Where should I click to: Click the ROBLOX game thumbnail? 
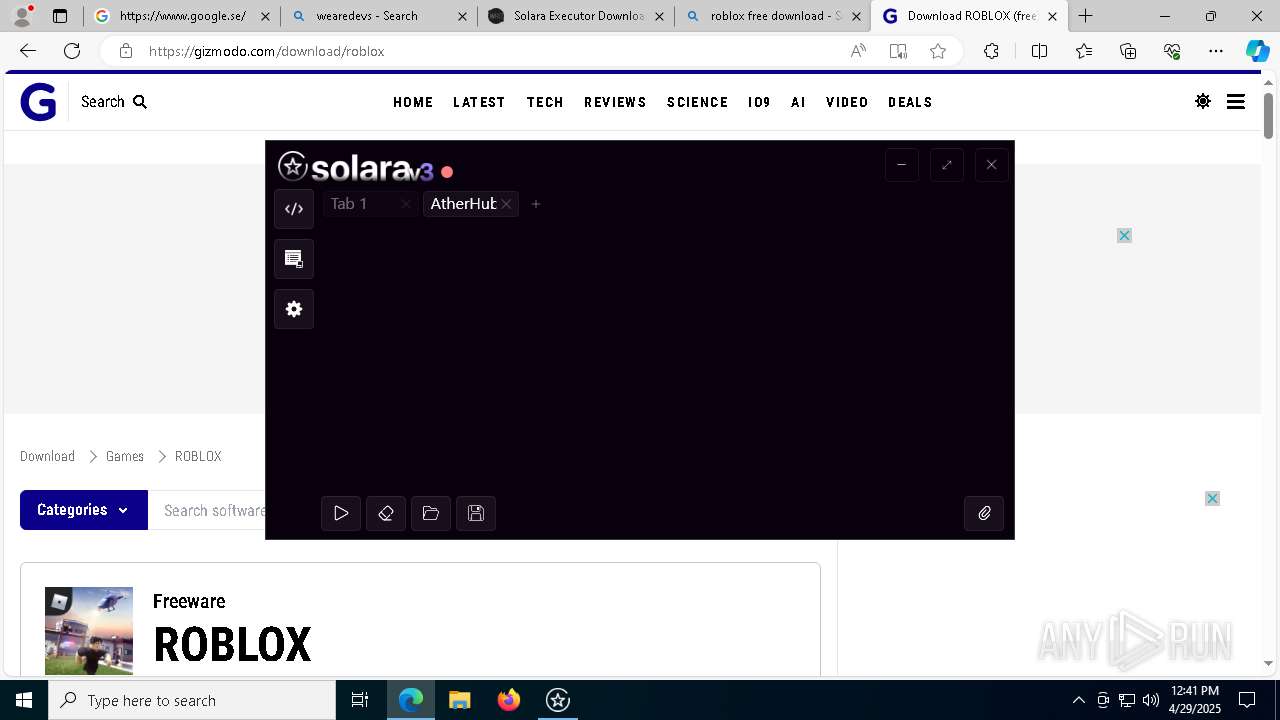pos(89,631)
